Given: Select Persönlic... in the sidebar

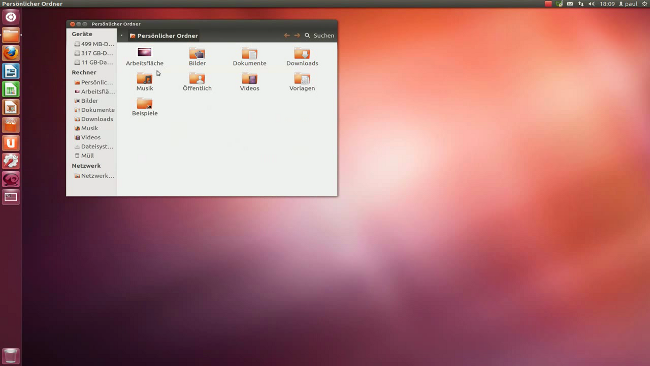Looking at the screenshot, I should click(94, 82).
